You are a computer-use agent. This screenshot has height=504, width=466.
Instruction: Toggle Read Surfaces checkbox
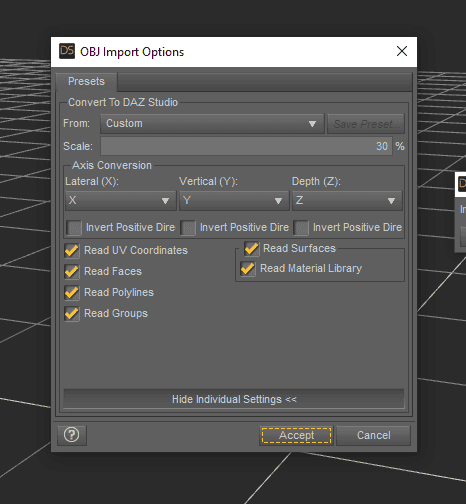pos(251,249)
